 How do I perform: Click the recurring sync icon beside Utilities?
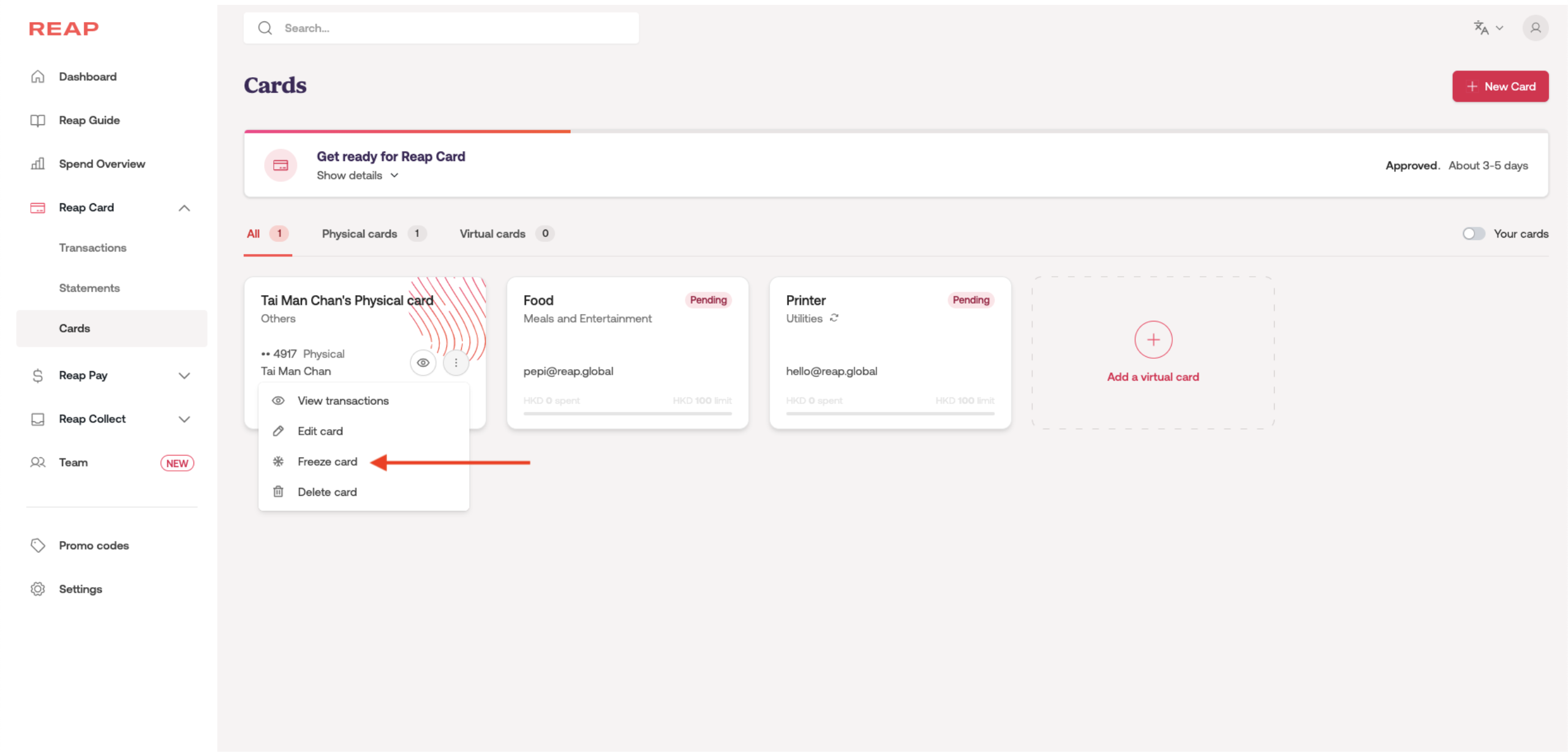tap(834, 318)
